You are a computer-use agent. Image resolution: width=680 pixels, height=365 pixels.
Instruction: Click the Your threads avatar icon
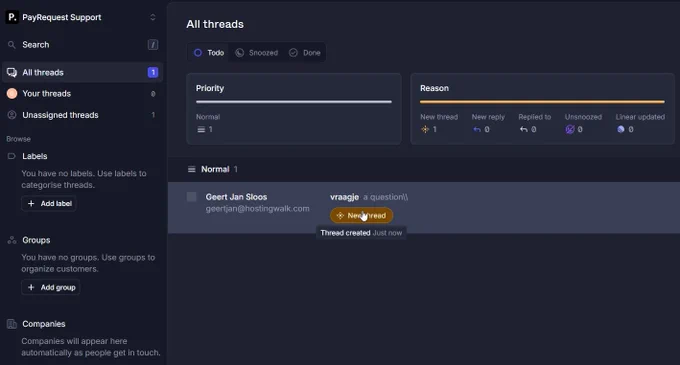coord(12,94)
